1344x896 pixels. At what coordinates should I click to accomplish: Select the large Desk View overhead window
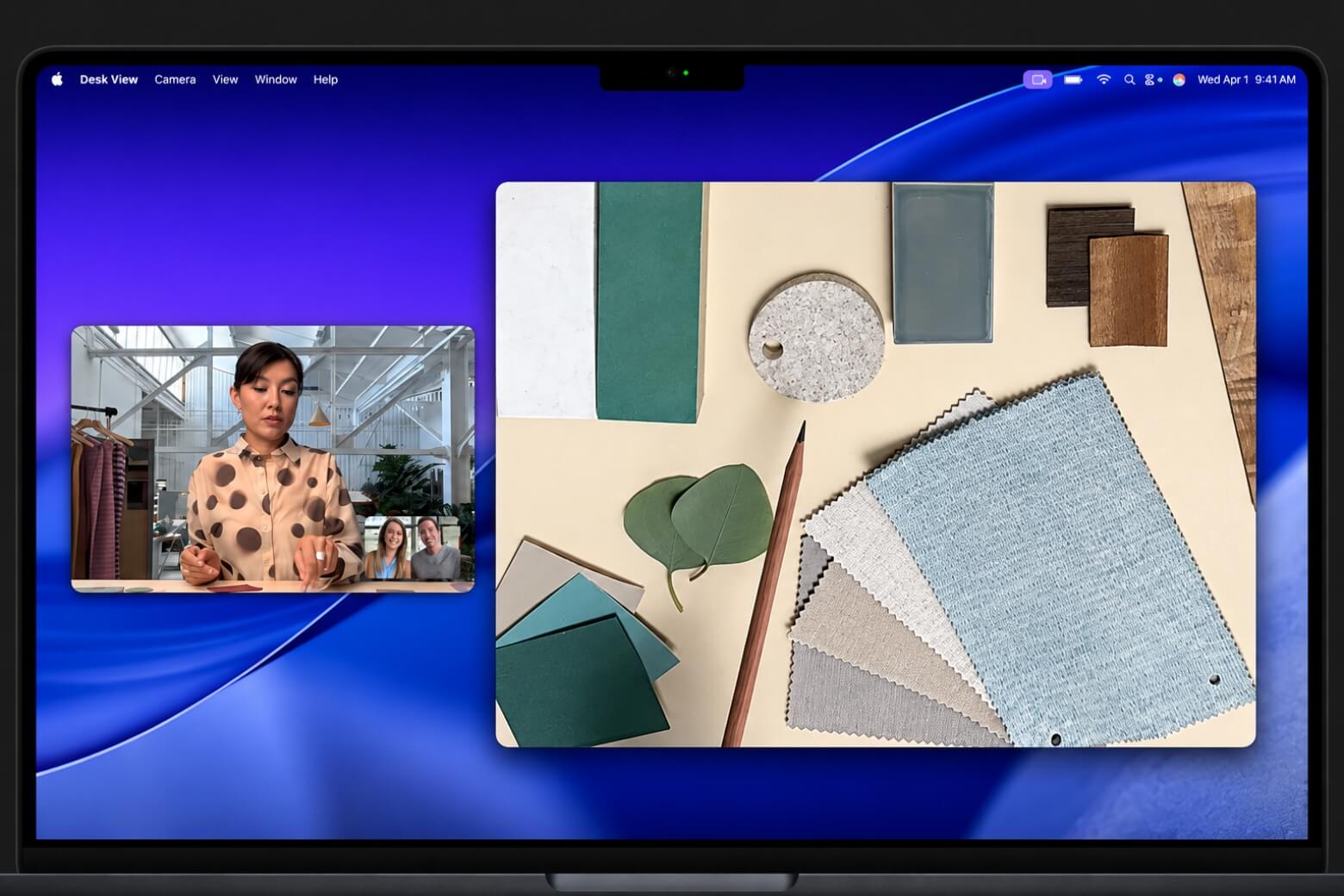point(875,464)
